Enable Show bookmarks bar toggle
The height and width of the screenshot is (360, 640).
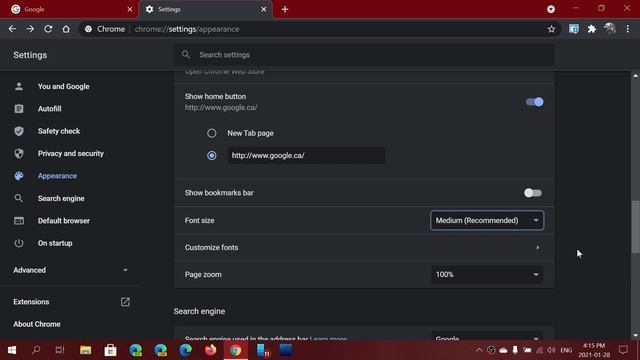pos(533,193)
